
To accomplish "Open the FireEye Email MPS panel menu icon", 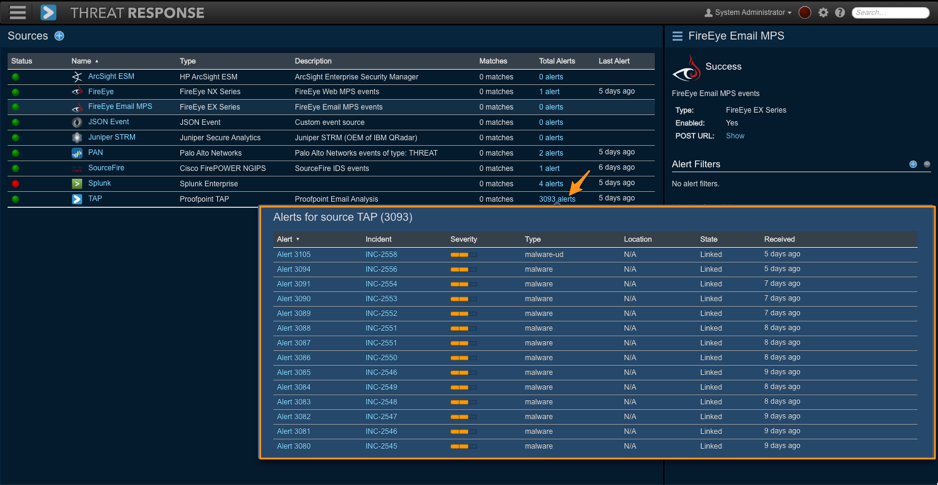I will (x=677, y=36).
